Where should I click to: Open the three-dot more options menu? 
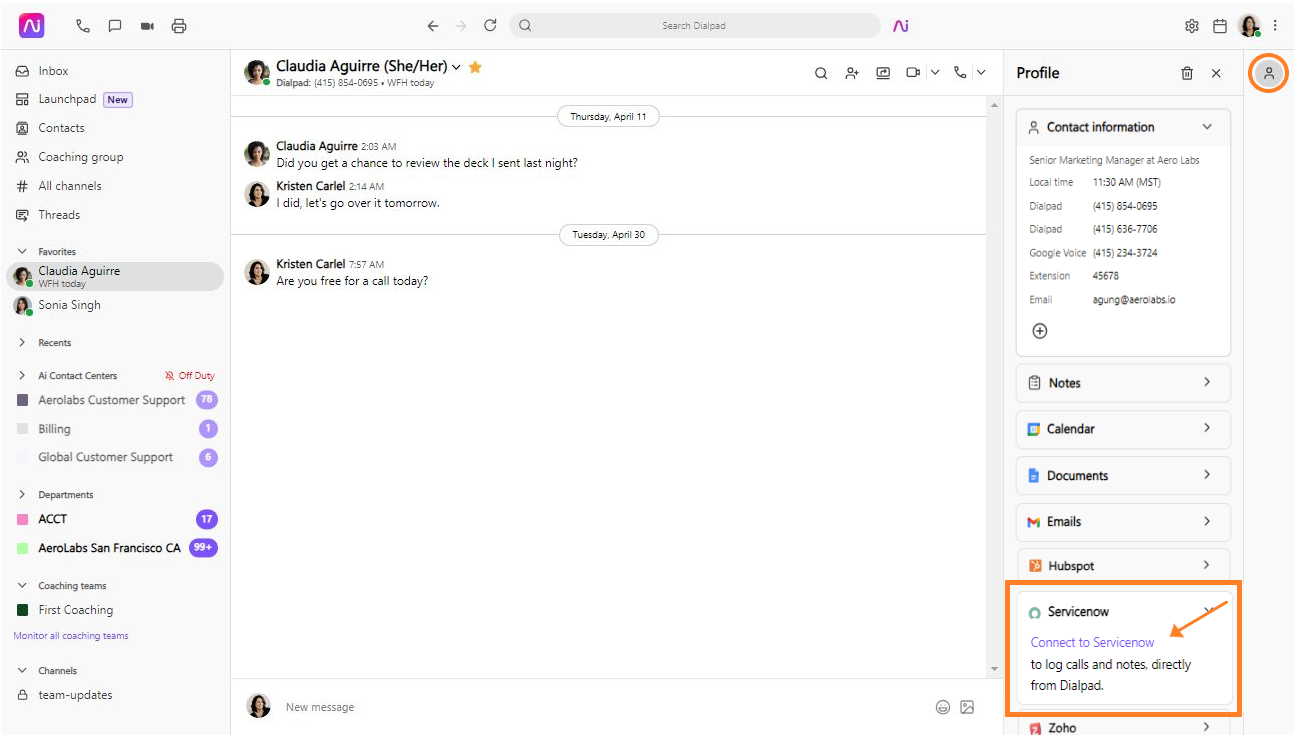1275,26
